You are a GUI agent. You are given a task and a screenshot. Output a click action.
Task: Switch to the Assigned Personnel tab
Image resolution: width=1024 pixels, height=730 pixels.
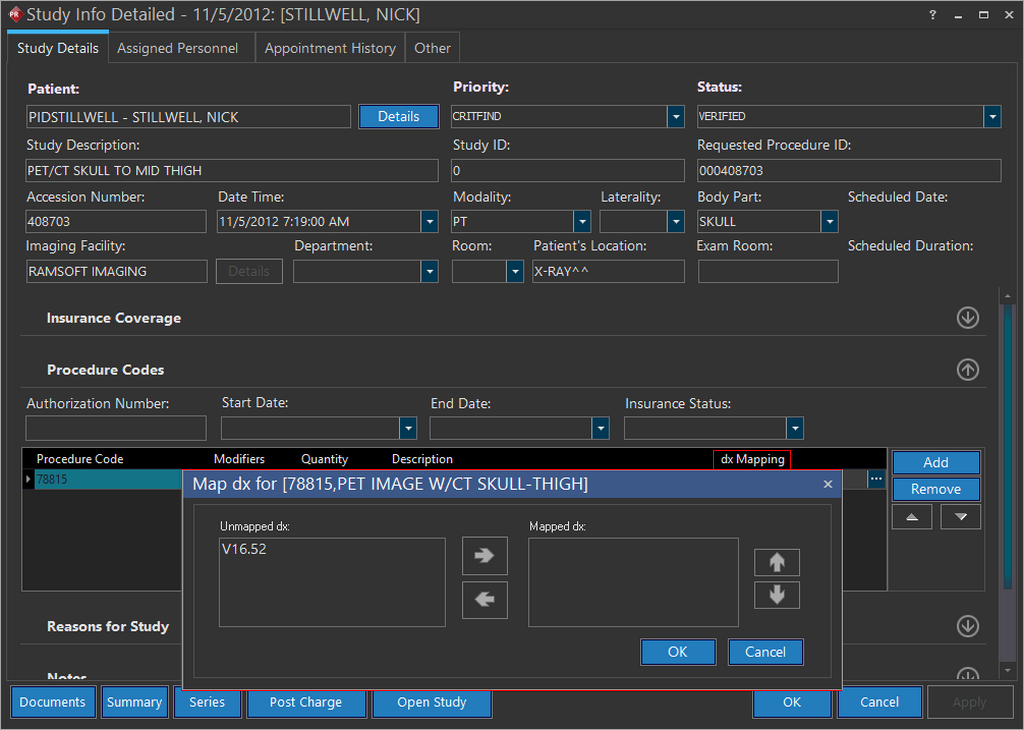(x=178, y=48)
